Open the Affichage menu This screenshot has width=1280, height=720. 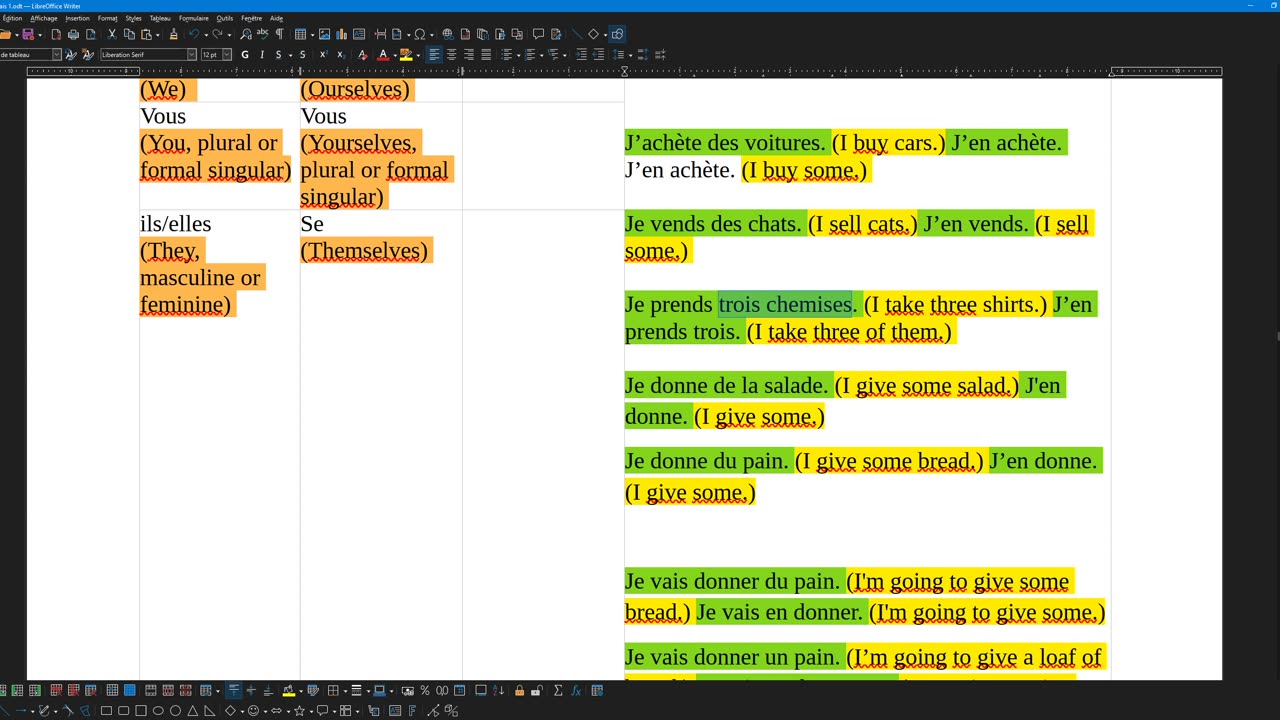pos(43,18)
